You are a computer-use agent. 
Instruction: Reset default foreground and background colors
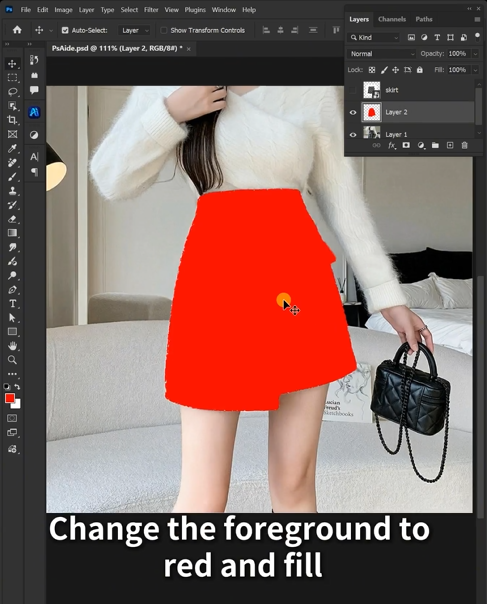(x=7, y=386)
